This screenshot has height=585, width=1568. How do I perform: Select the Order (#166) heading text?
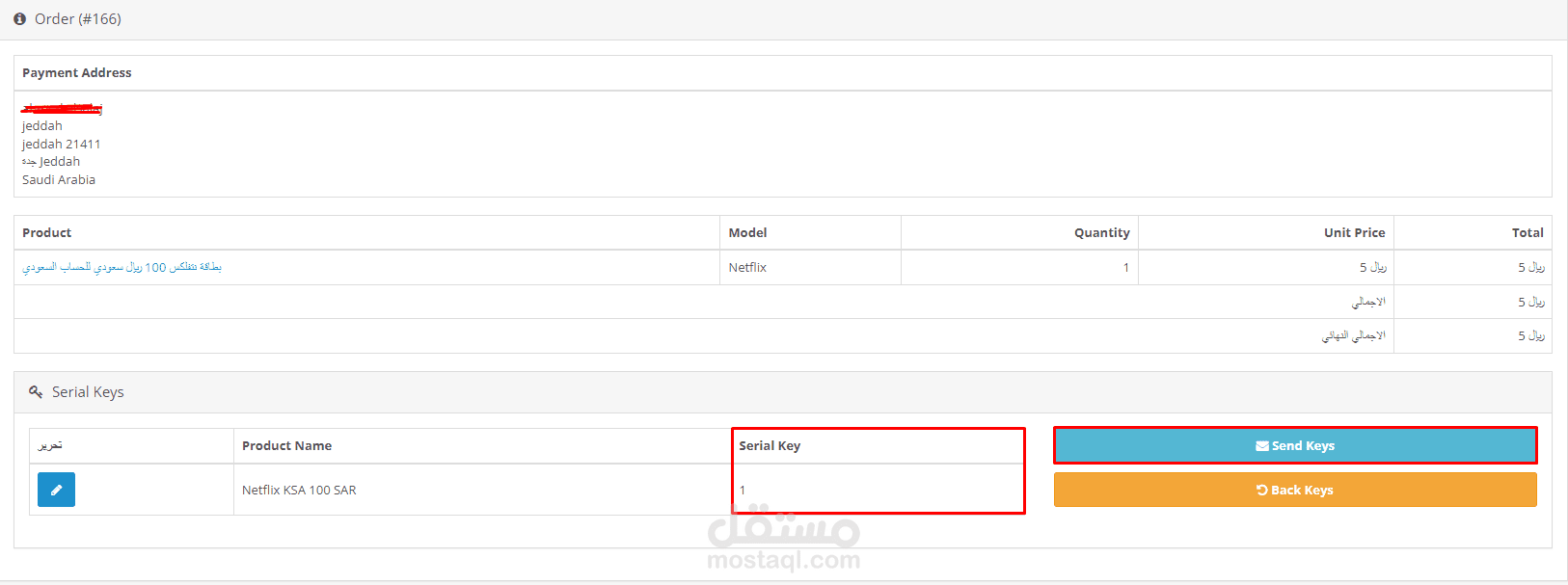(78, 19)
